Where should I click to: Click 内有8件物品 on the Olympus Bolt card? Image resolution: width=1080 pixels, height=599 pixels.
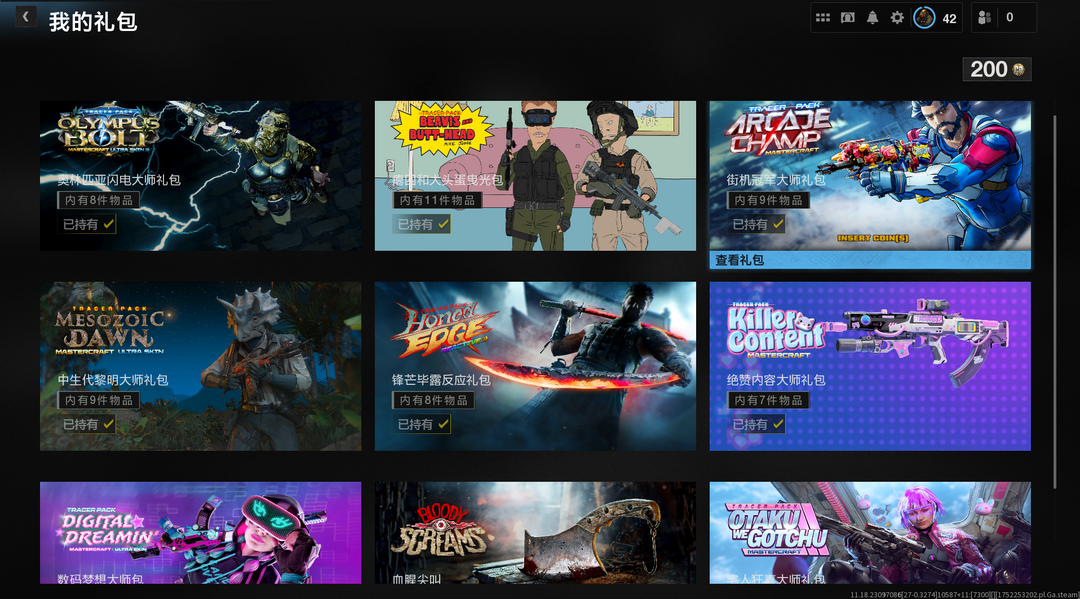[x=98, y=200]
